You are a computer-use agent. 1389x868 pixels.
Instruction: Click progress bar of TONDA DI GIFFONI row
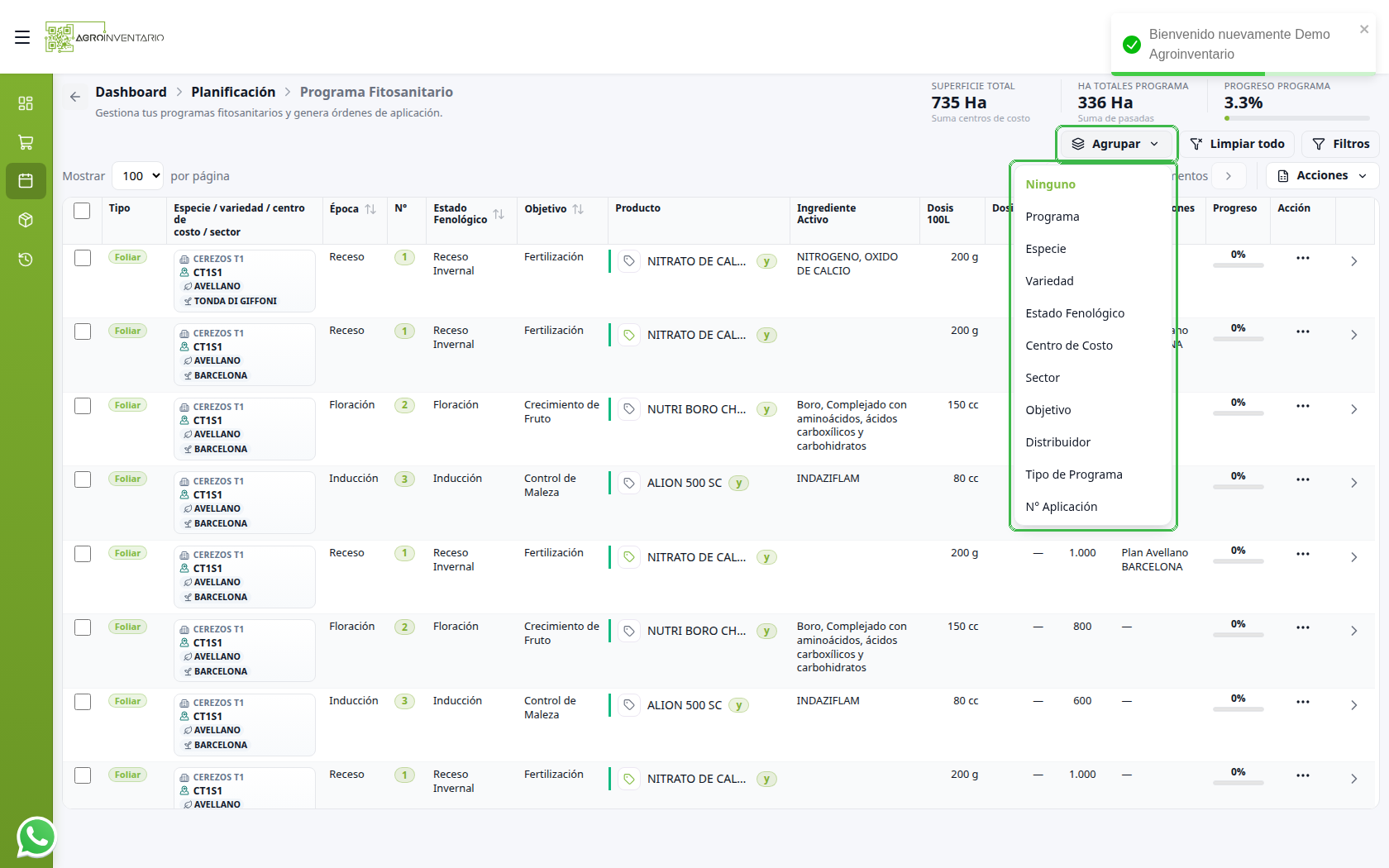1238,265
